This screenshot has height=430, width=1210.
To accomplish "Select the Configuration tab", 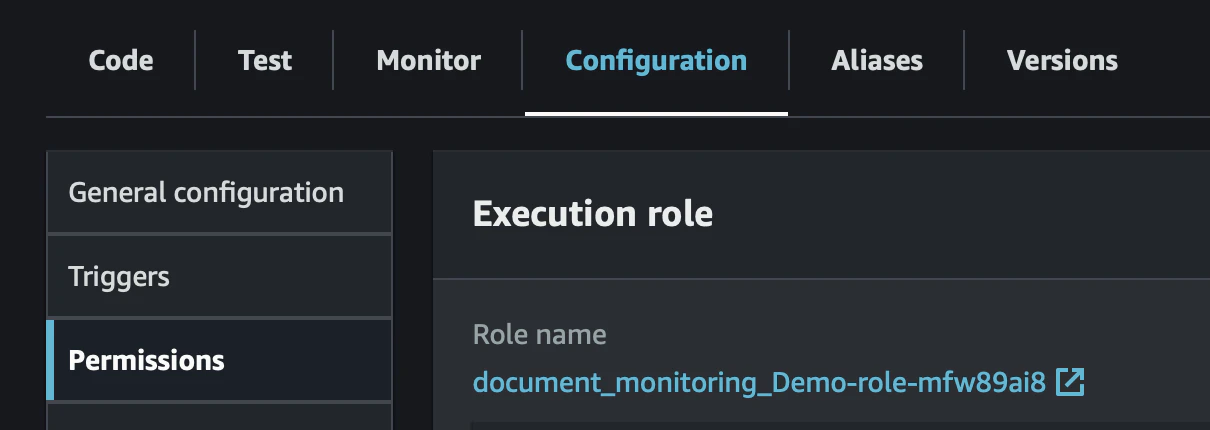I will (656, 60).
